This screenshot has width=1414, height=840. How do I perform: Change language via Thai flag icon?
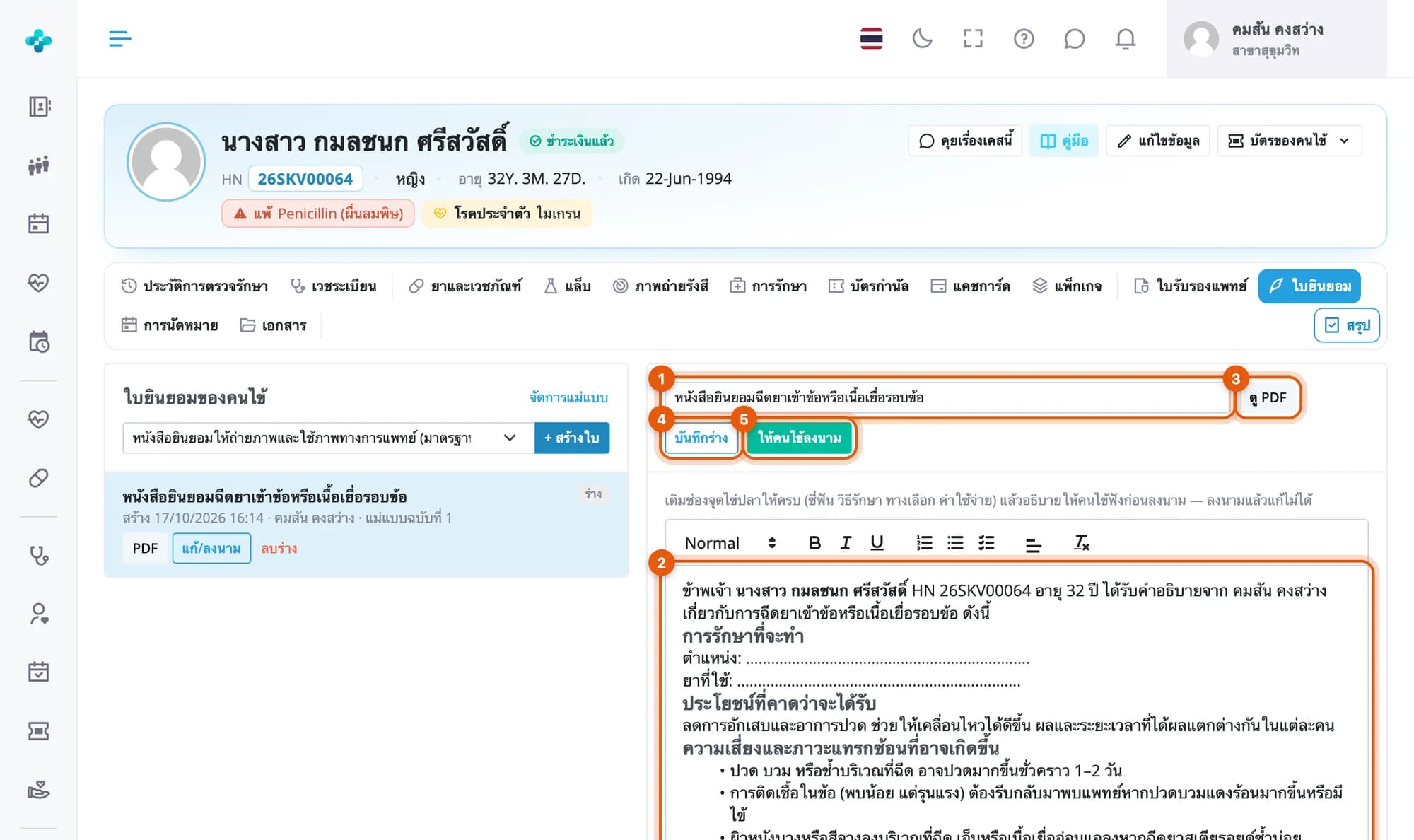pos(871,38)
